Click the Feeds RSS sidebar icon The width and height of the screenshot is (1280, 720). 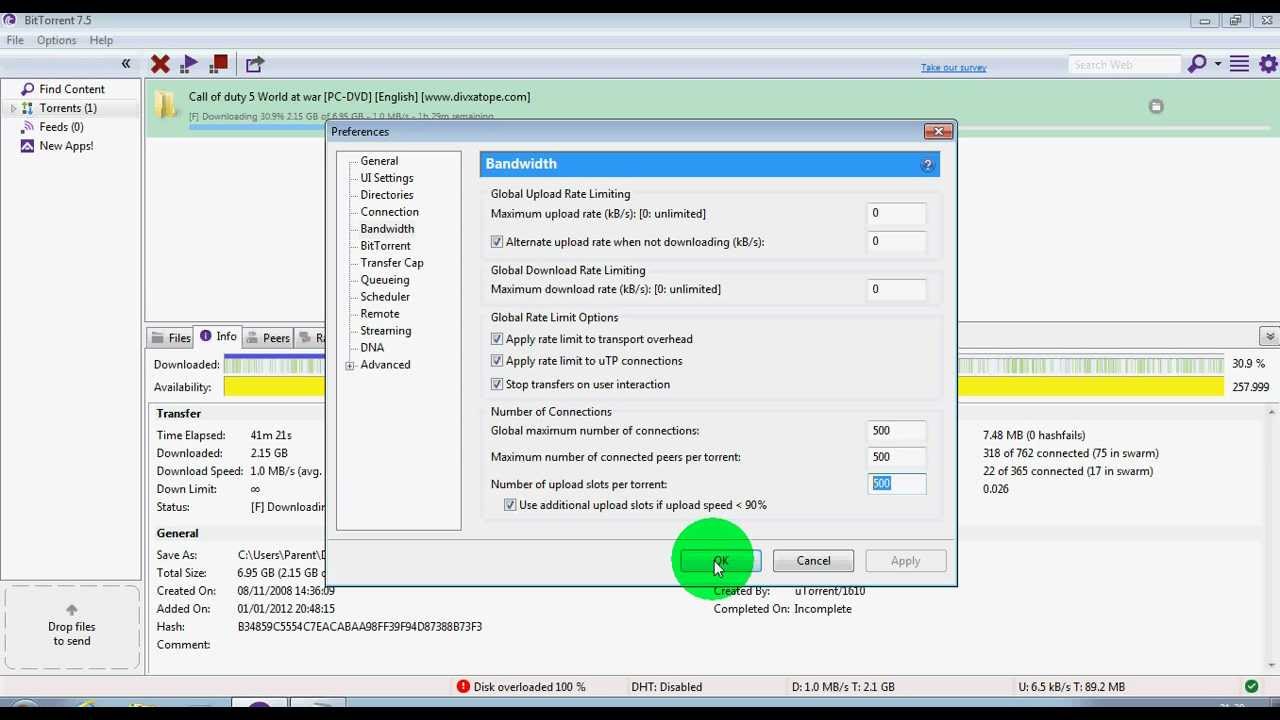coord(27,127)
